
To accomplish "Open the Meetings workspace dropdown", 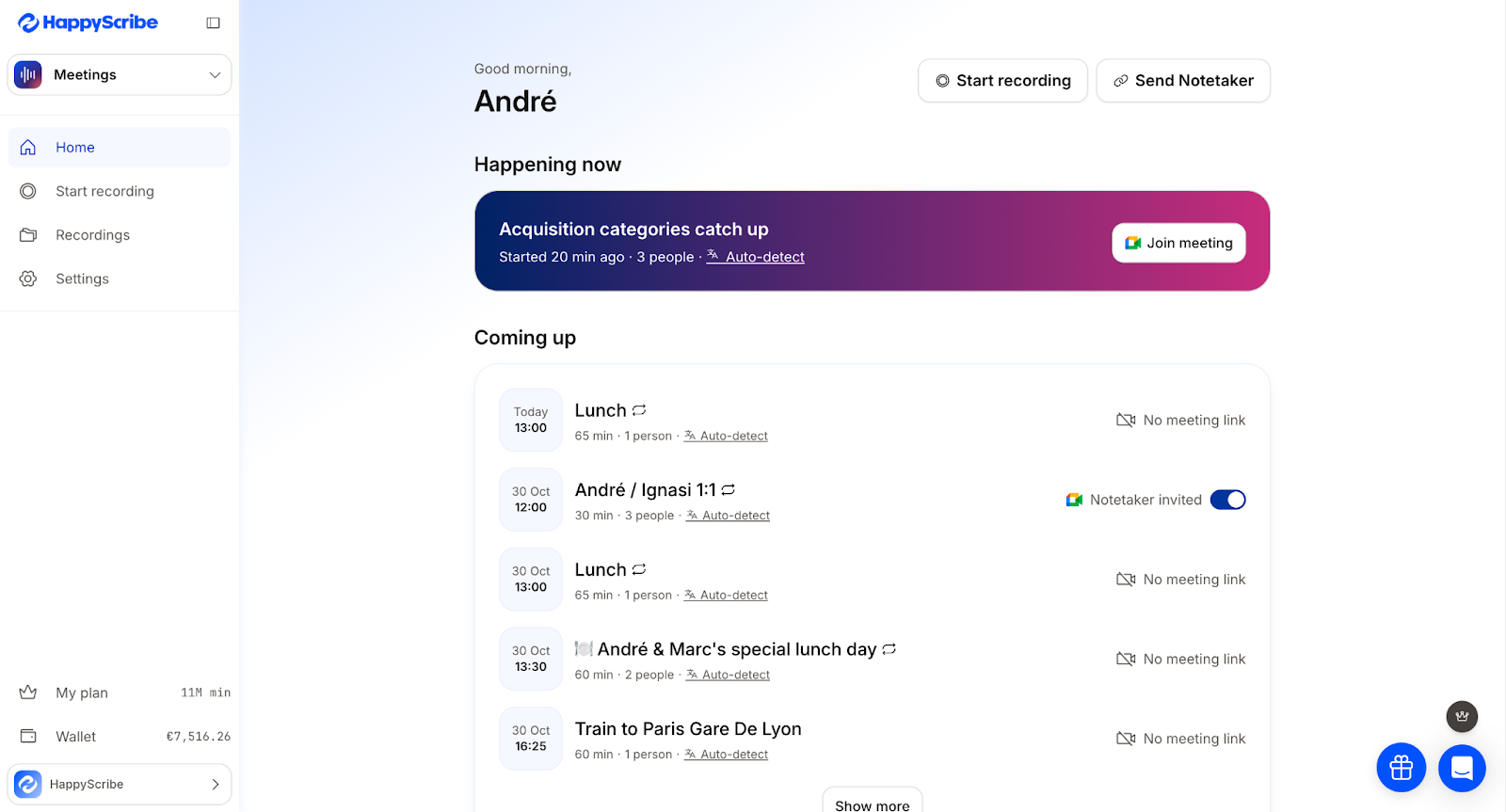I will (119, 74).
